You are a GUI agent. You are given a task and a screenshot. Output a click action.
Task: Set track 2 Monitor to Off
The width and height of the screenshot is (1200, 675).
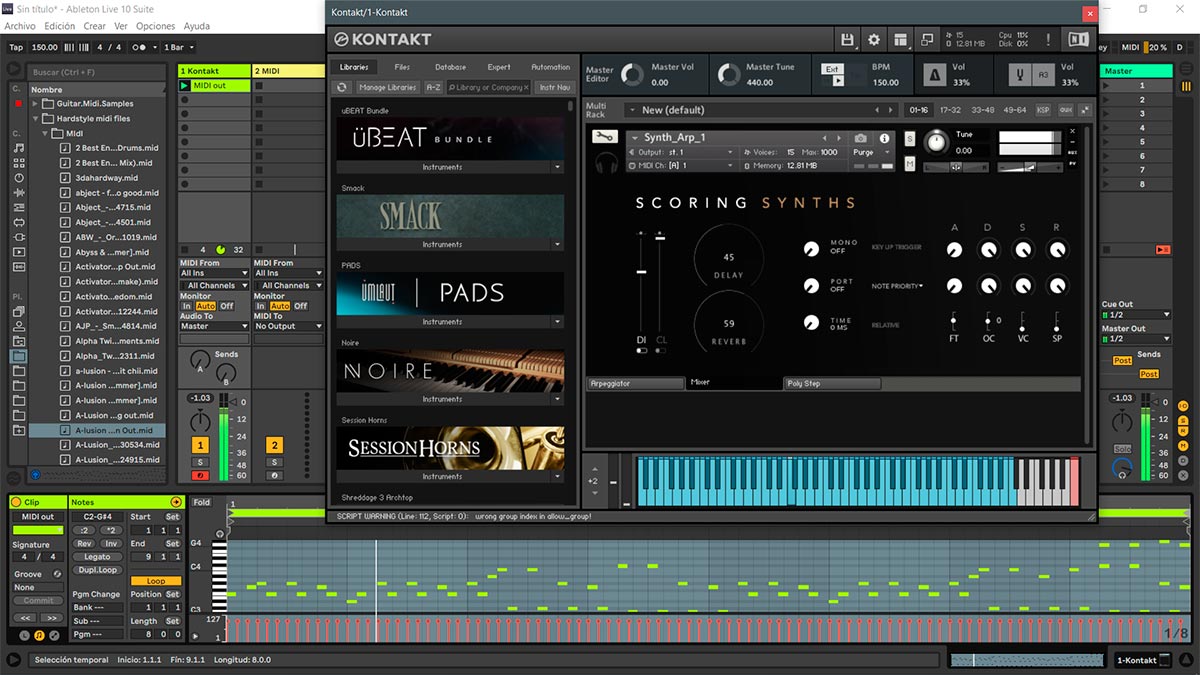pyautogui.click(x=301, y=306)
